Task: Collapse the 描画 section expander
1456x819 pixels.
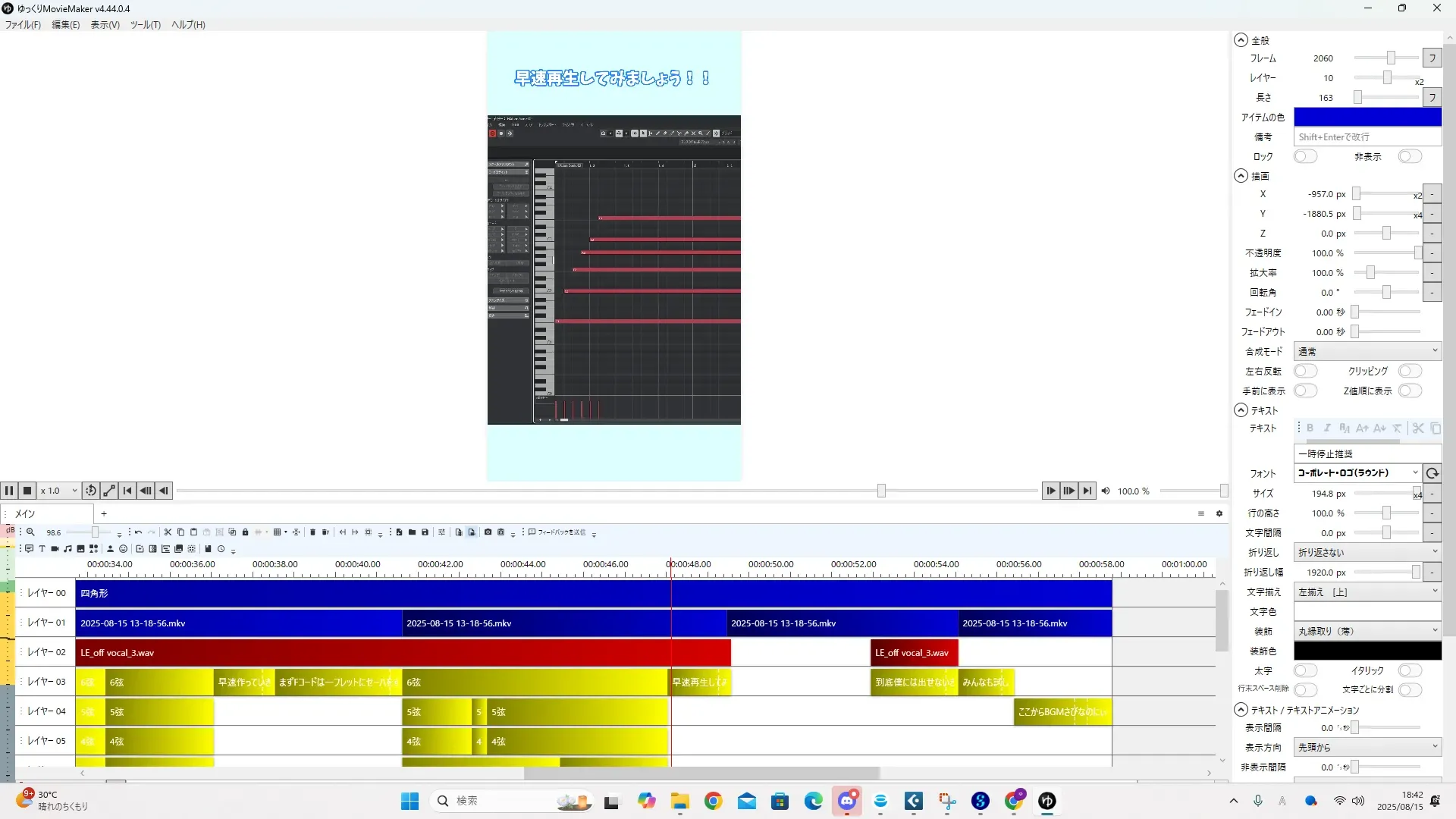Action: tap(1241, 176)
